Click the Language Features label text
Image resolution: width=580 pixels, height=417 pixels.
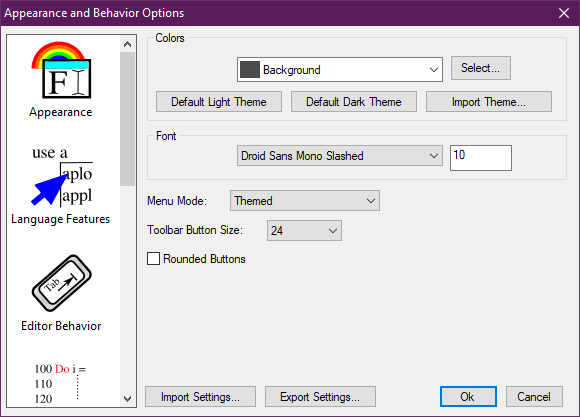point(61,219)
